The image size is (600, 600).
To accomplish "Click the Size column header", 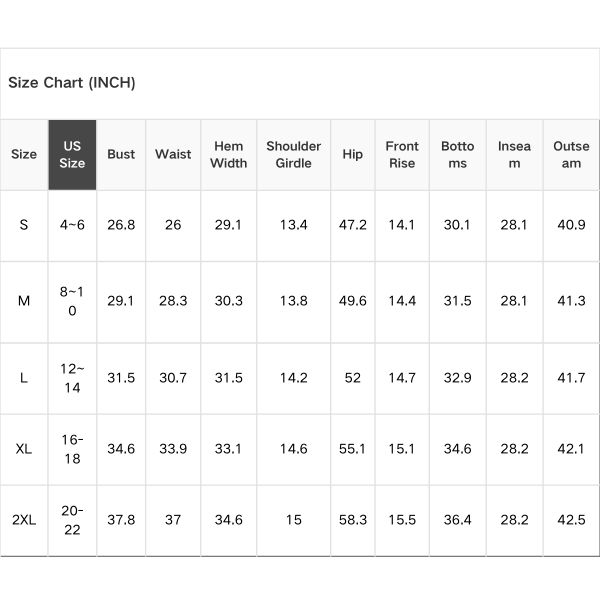I will [24, 155].
